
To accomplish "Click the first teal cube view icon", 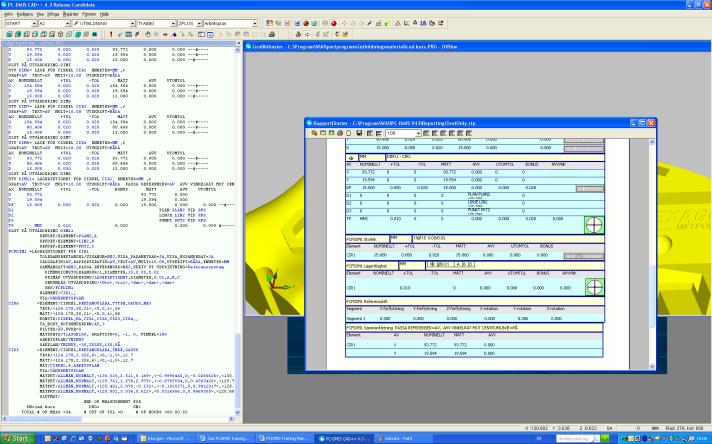I will click(x=9, y=35).
